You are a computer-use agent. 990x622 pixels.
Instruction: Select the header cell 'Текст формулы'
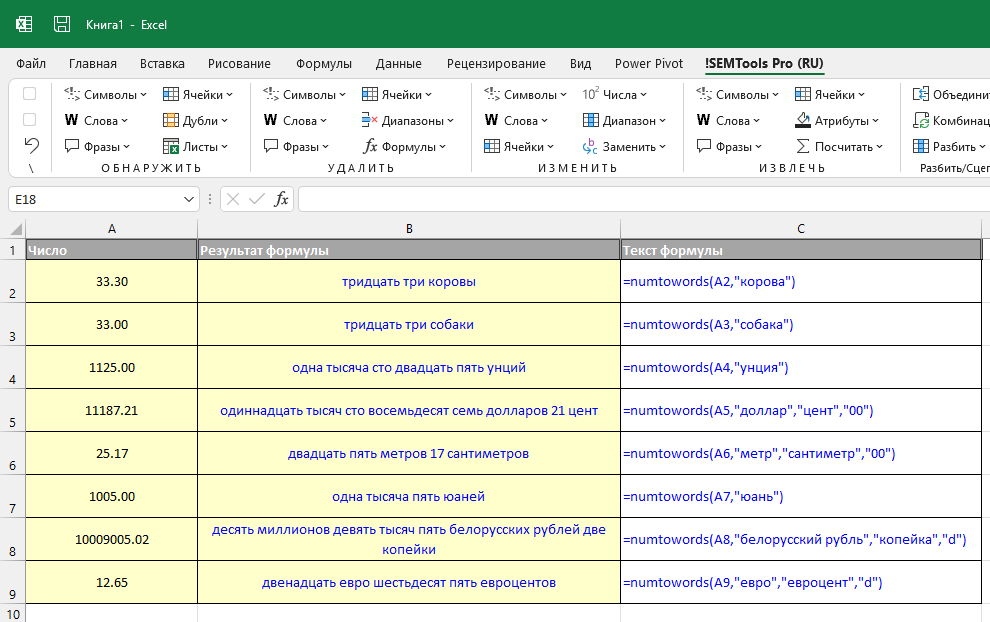801,250
